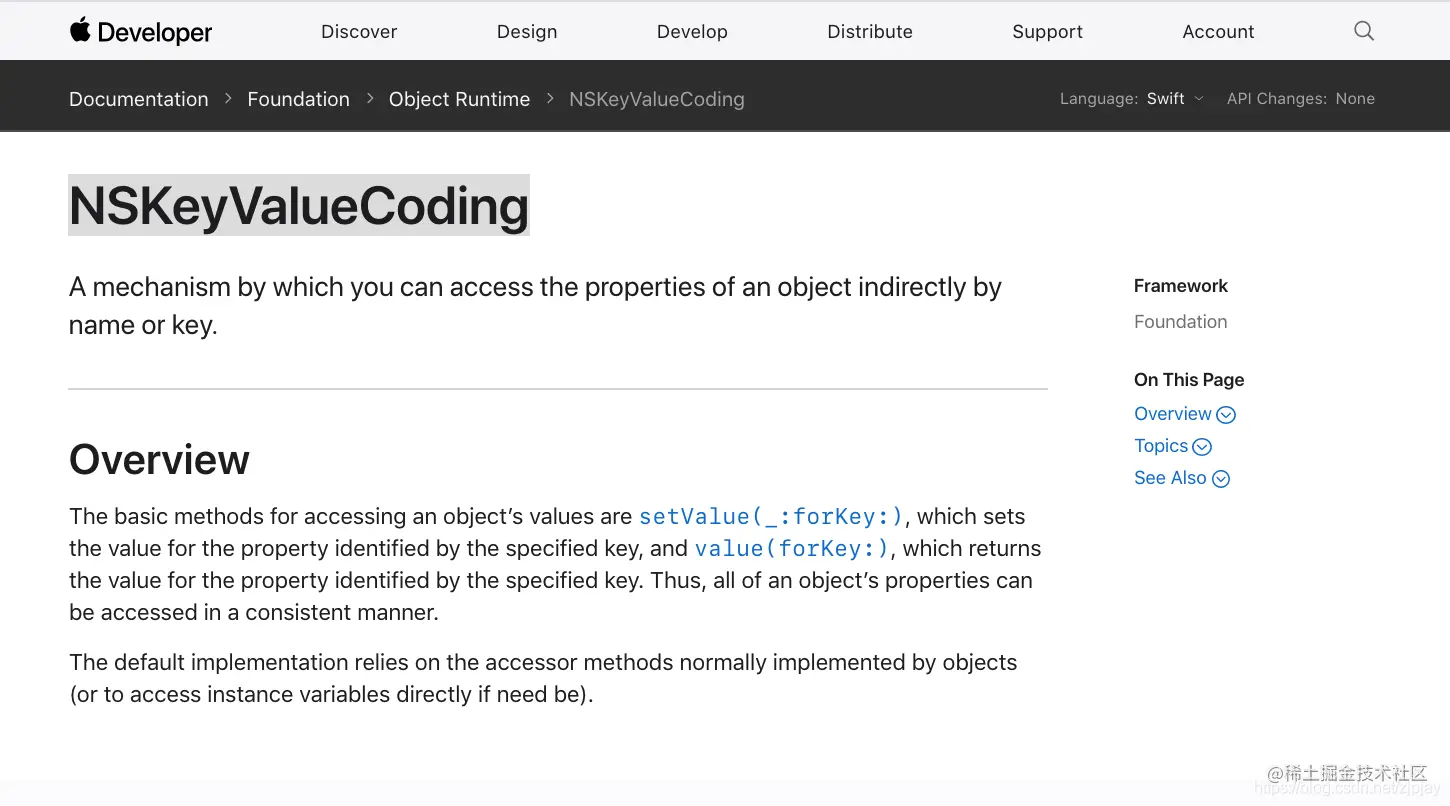Switch to the Develop menu section
This screenshot has height=806, width=1450.
[x=692, y=31]
